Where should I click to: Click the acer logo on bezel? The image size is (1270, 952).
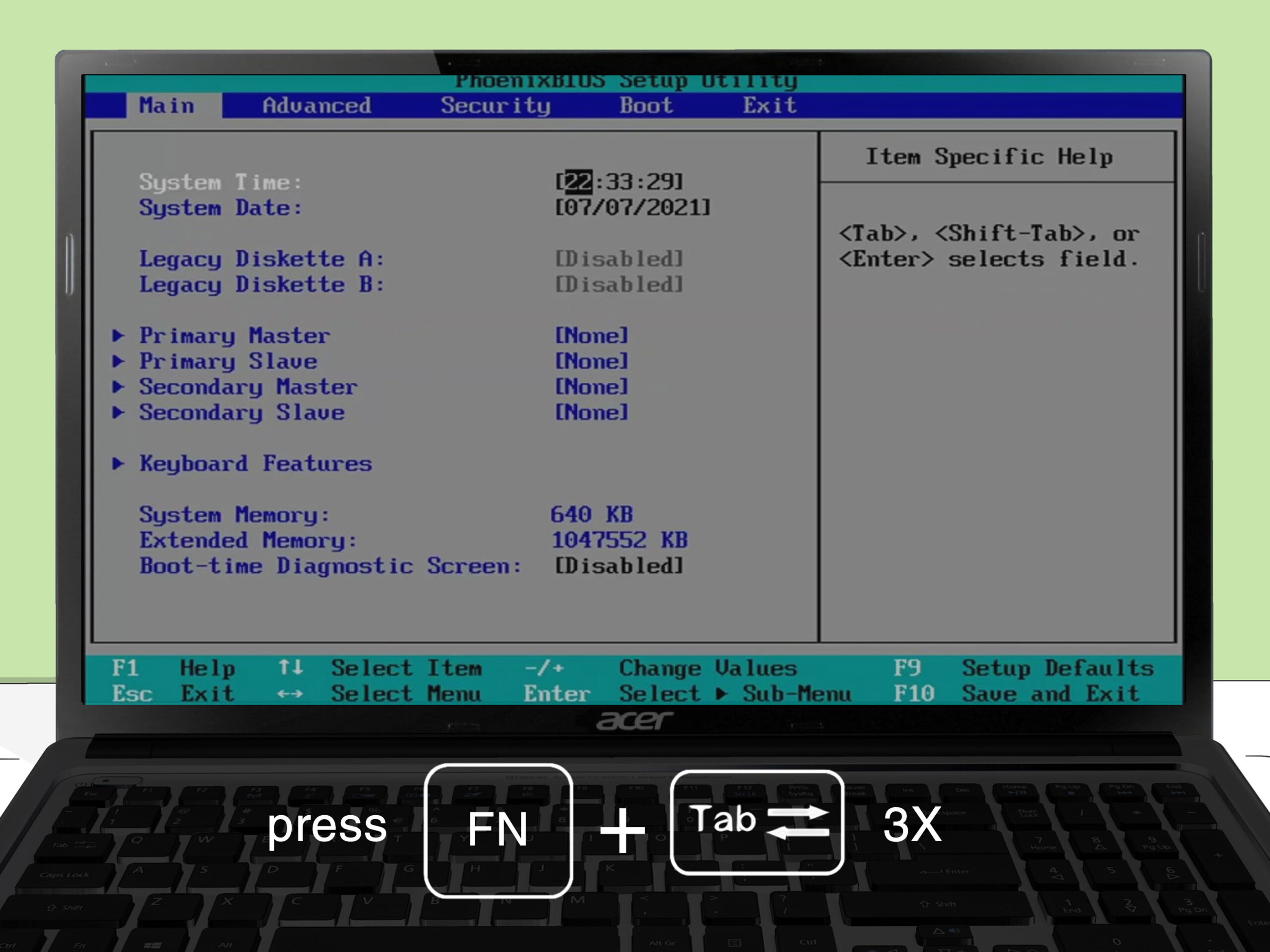(635, 721)
